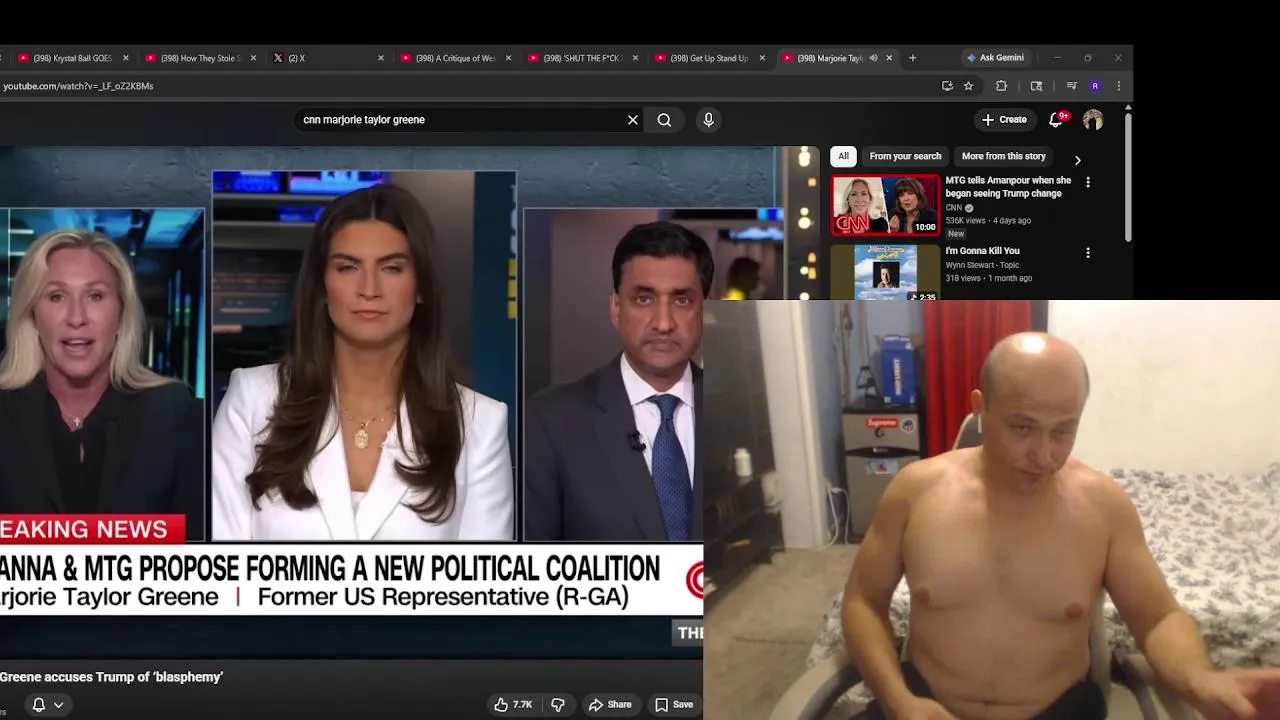Image resolution: width=1280 pixels, height=720 pixels.
Task: Open options for I'm Gonna Kill You
Action: [1088, 253]
